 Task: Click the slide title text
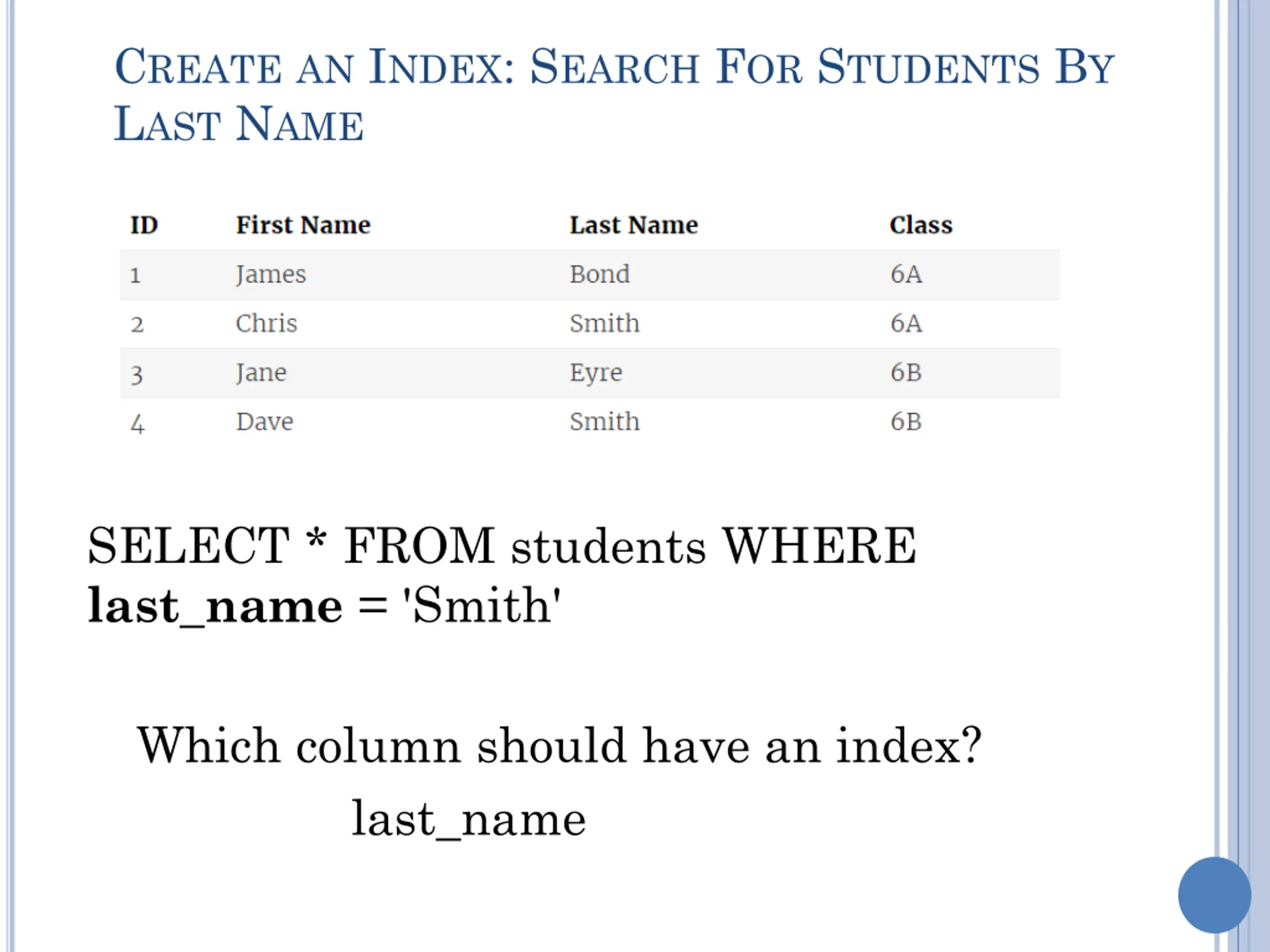click(614, 95)
